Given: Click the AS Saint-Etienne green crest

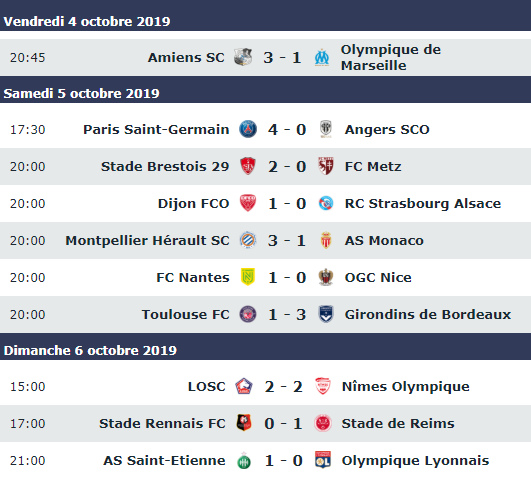Looking at the screenshot, I should (244, 461).
